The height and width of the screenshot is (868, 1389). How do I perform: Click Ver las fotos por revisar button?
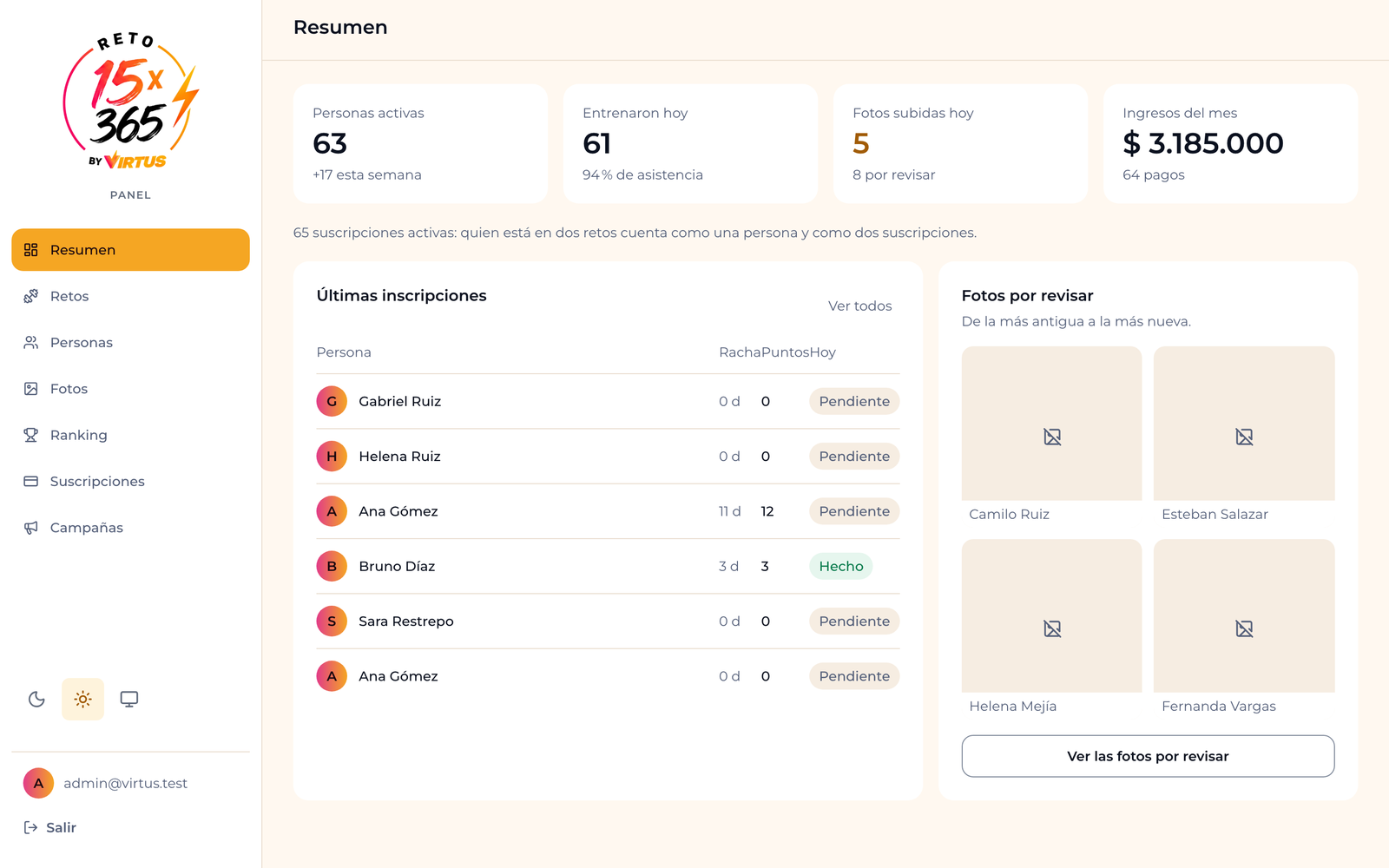1148,756
